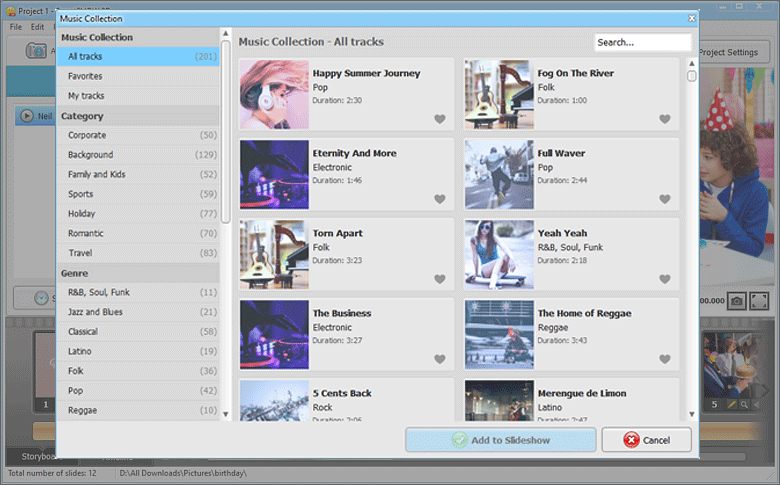Click the Search tracks field
780x485 pixels.
pos(643,42)
